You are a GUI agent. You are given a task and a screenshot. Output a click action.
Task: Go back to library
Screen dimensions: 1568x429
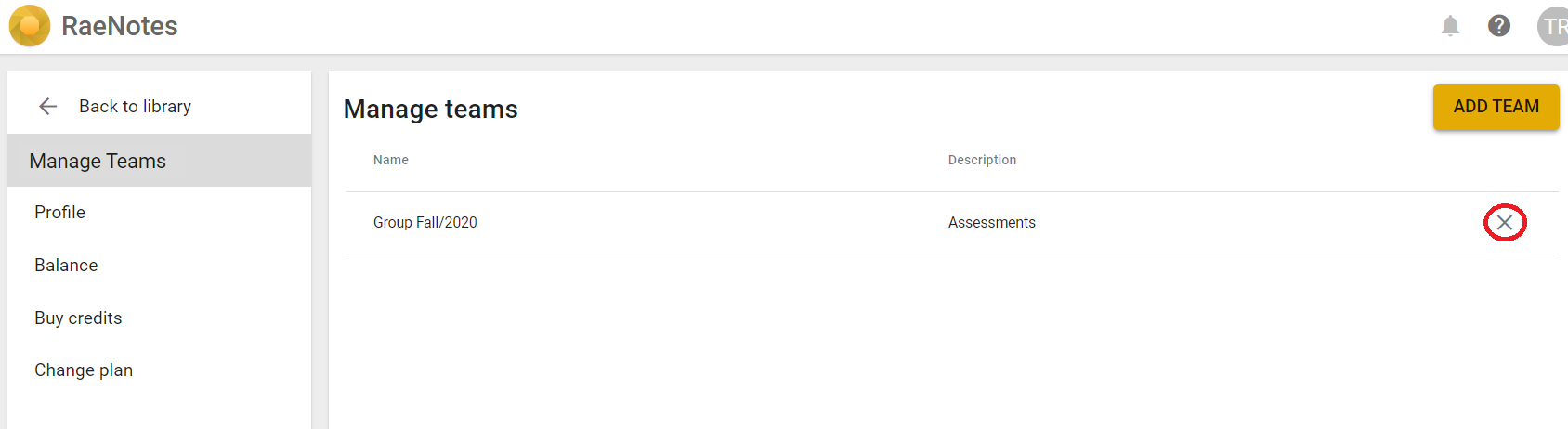[136, 107]
